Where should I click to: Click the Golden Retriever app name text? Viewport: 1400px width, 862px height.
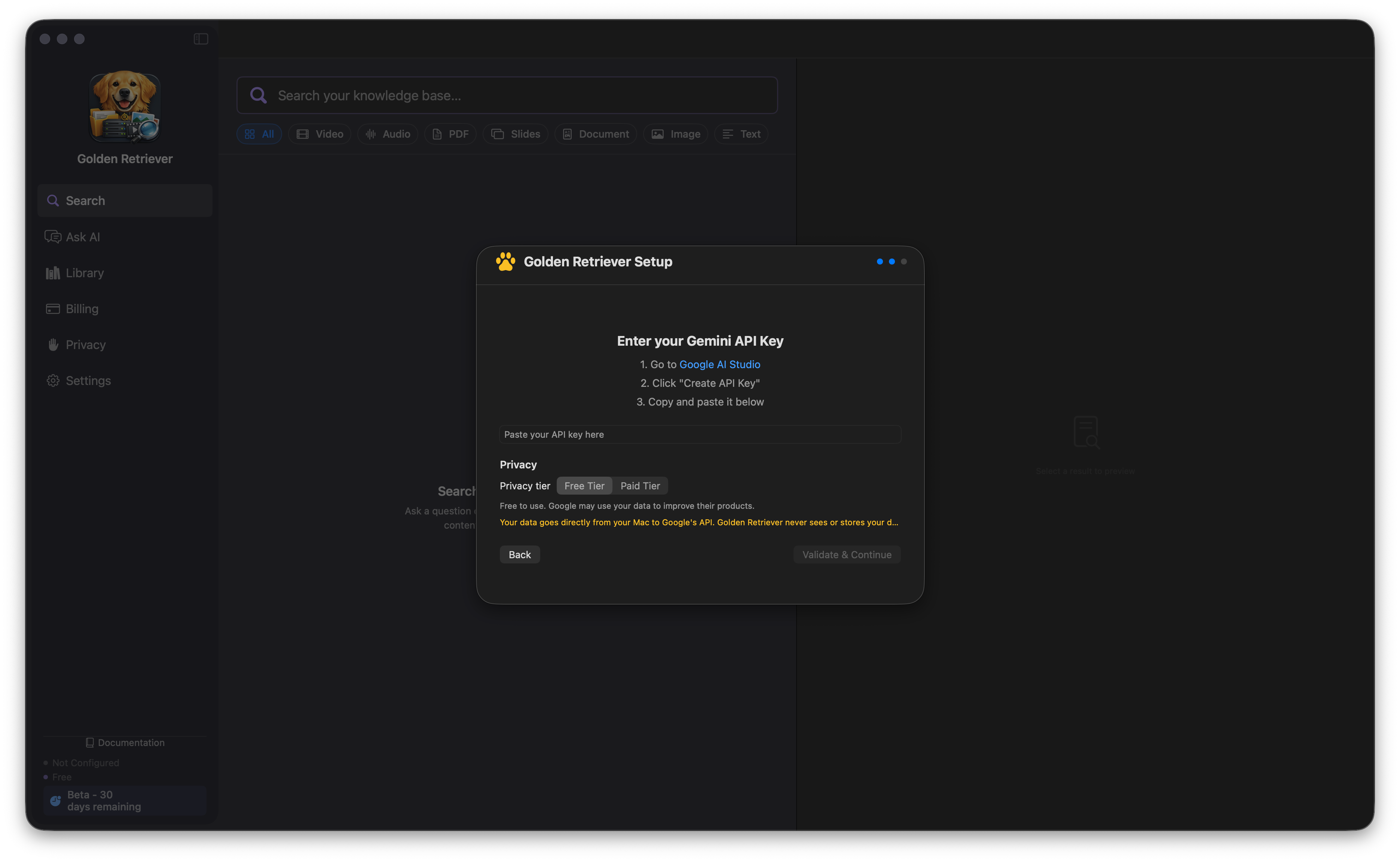tap(125, 159)
